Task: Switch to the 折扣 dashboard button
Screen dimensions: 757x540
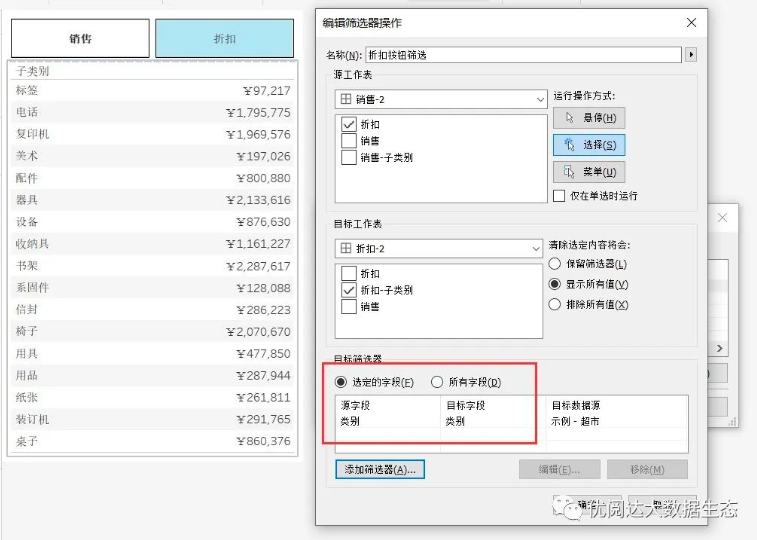Action: [225, 39]
